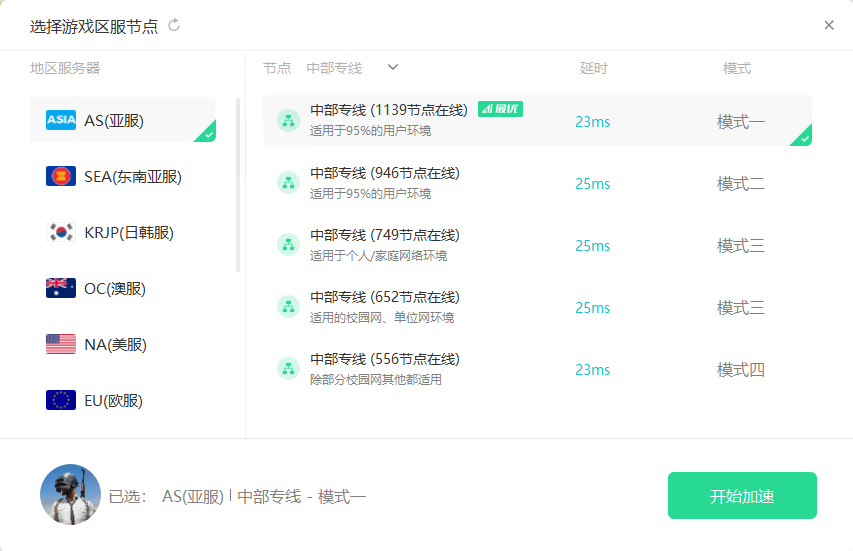Click the 中部专线 column header label
This screenshot has width=853, height=551.
(334, 68)
